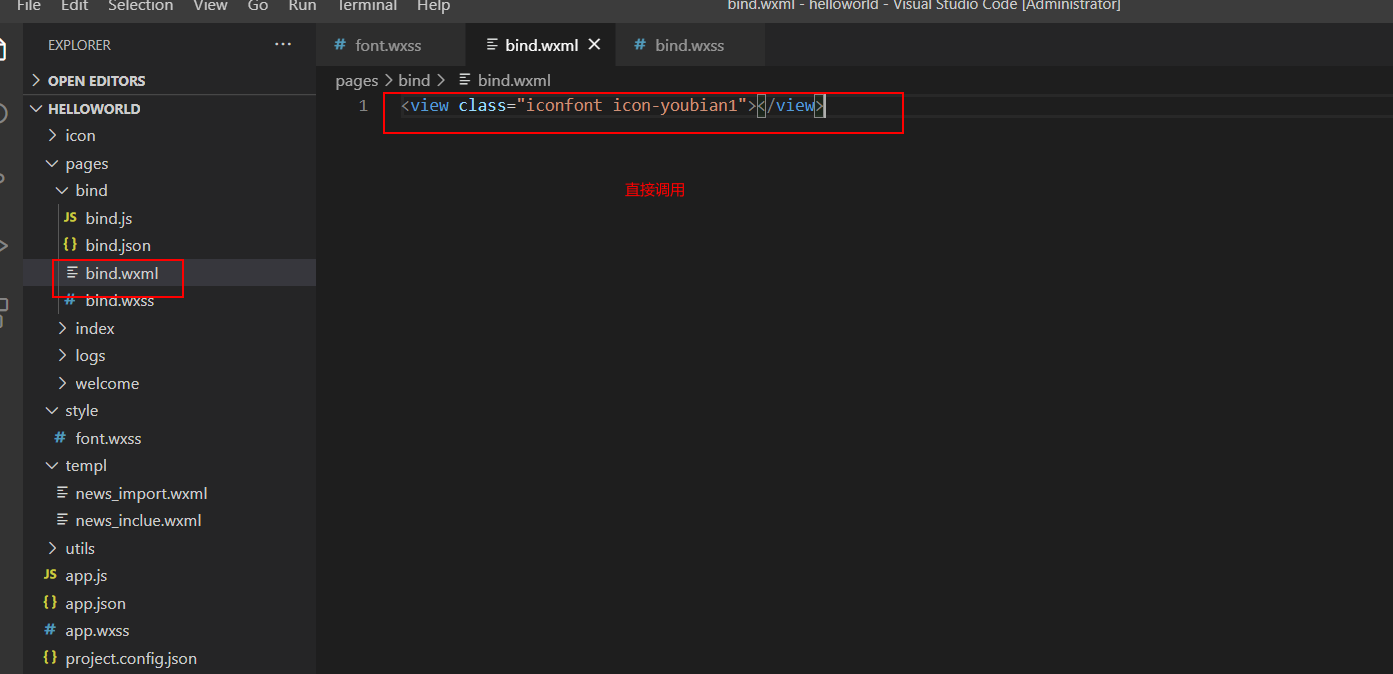This screenshot has height=674, width=1393.
Task: Open bind.wxss in the file tree
Action: coord(120,300)
